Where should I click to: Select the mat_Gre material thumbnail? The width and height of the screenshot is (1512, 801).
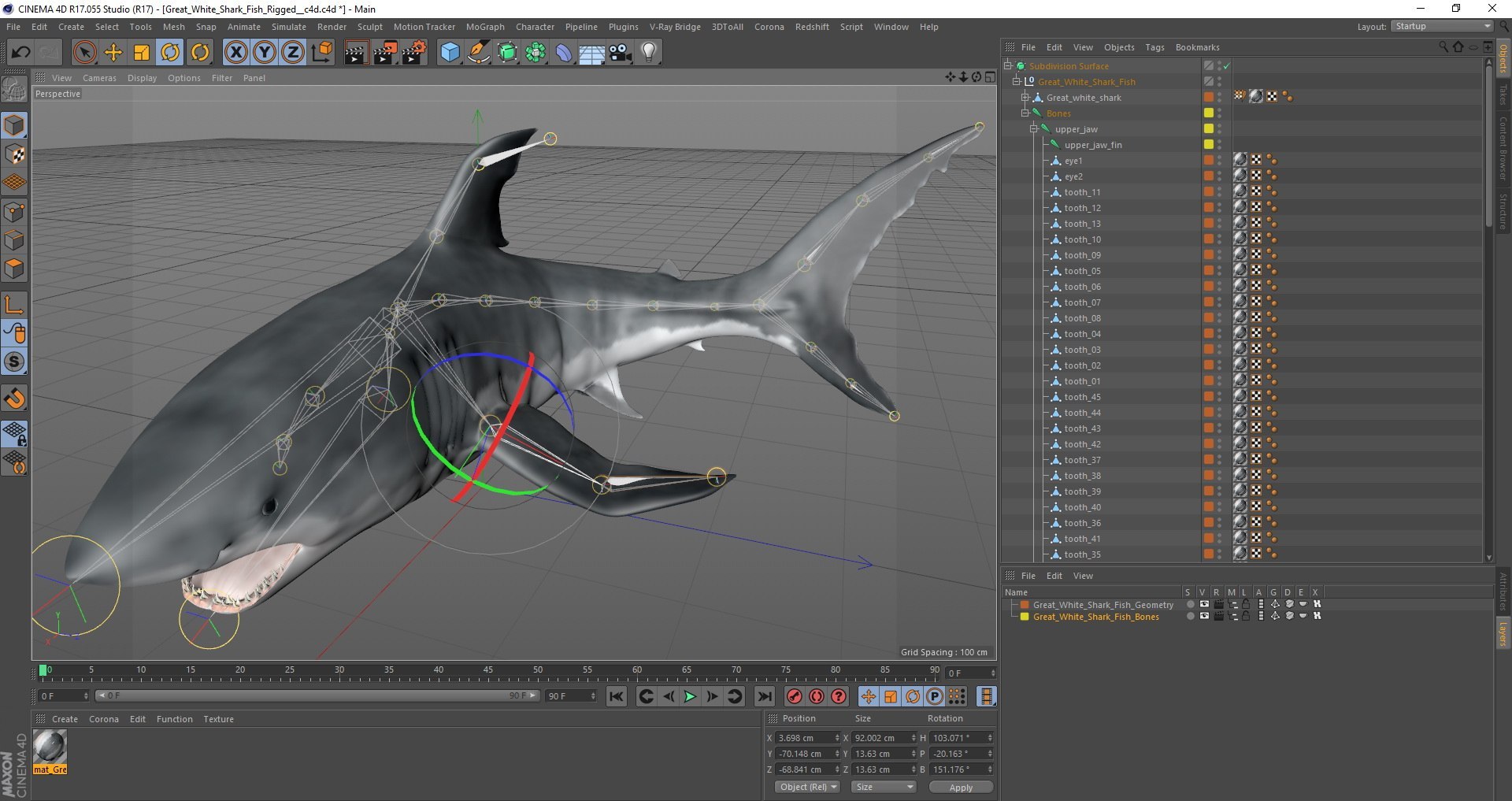[x=50, y=747]
